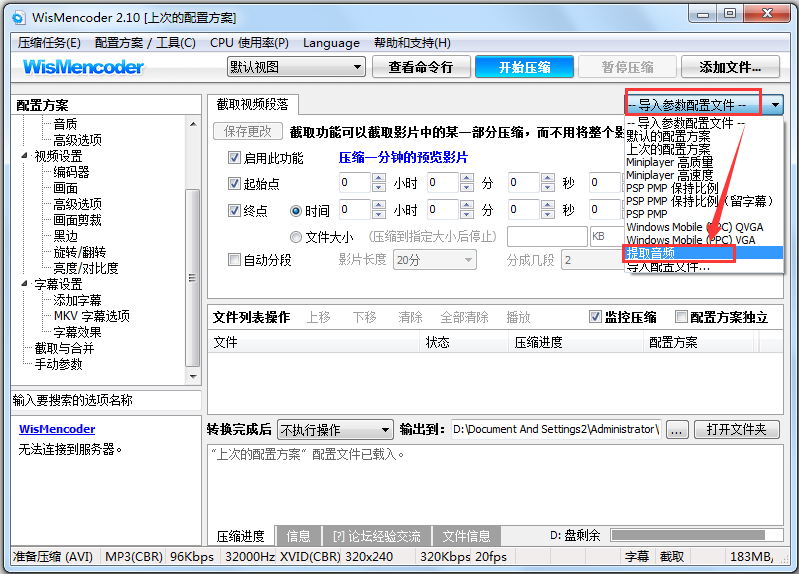Image resolution: width=799 pixels, height=574 pixels.
Task: Click the tree scrollbar down arrow
Action: (193, 377)
